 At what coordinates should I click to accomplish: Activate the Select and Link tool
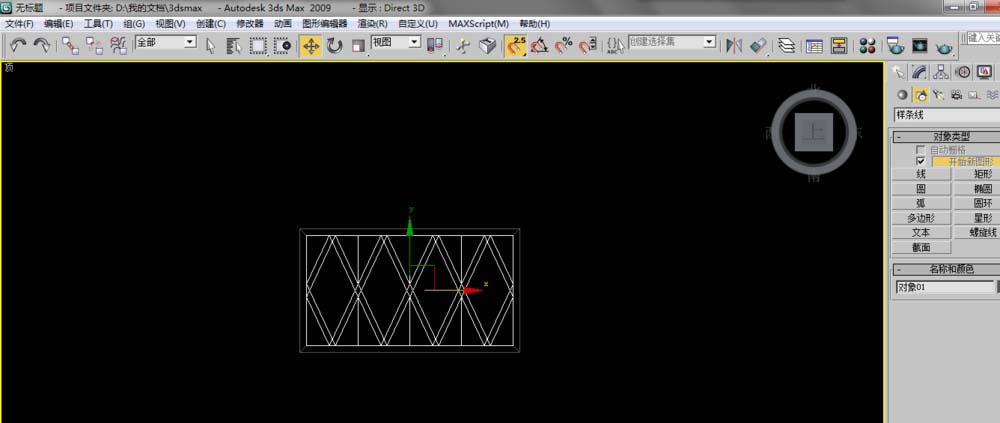(70, 45)
